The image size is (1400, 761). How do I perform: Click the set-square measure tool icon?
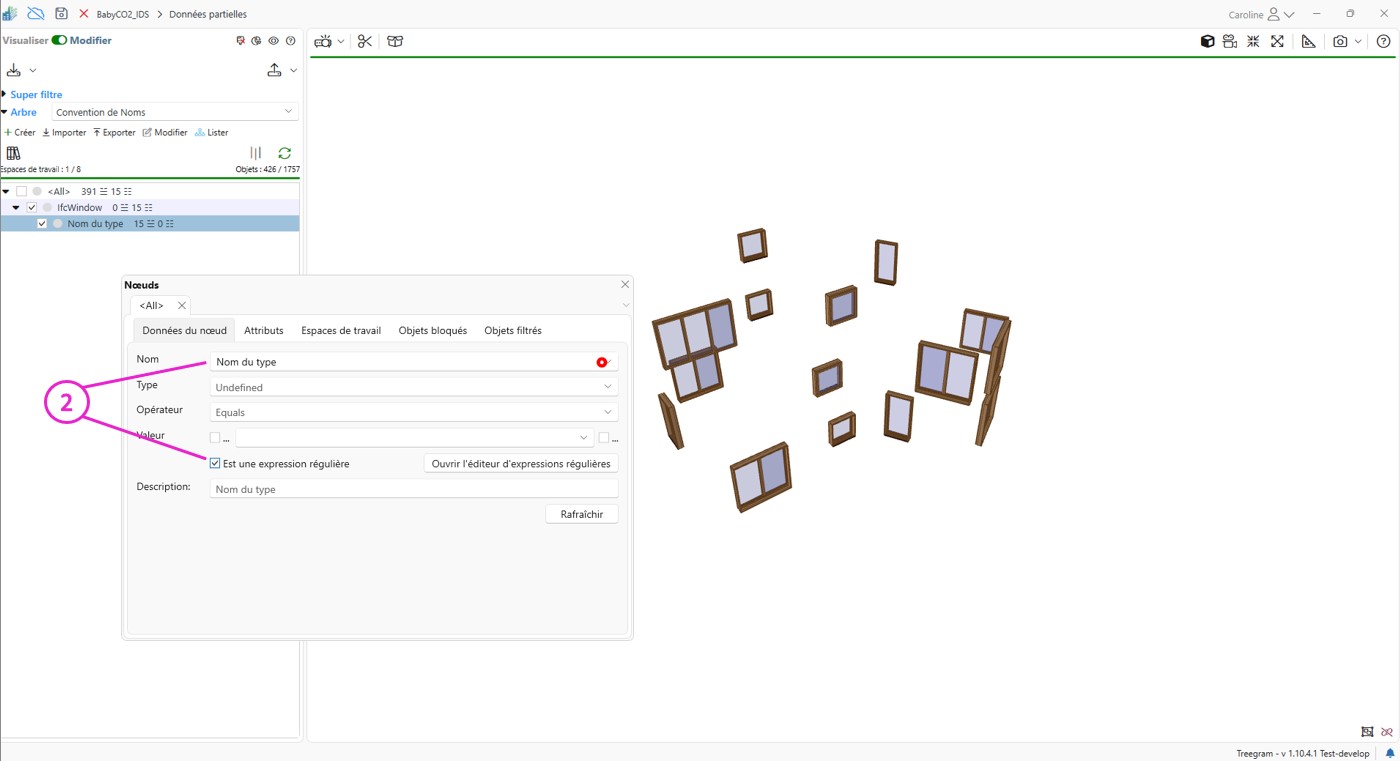click(1308, 41)
